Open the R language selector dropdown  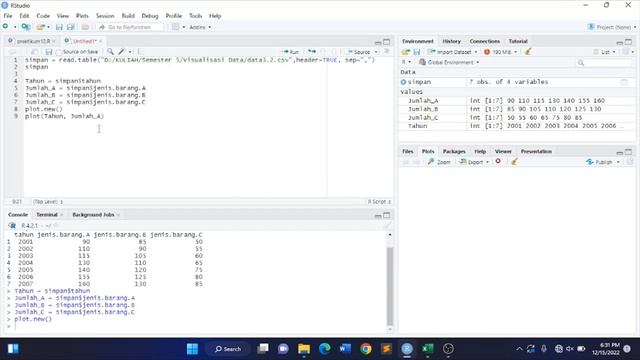(x=406, y=62)
